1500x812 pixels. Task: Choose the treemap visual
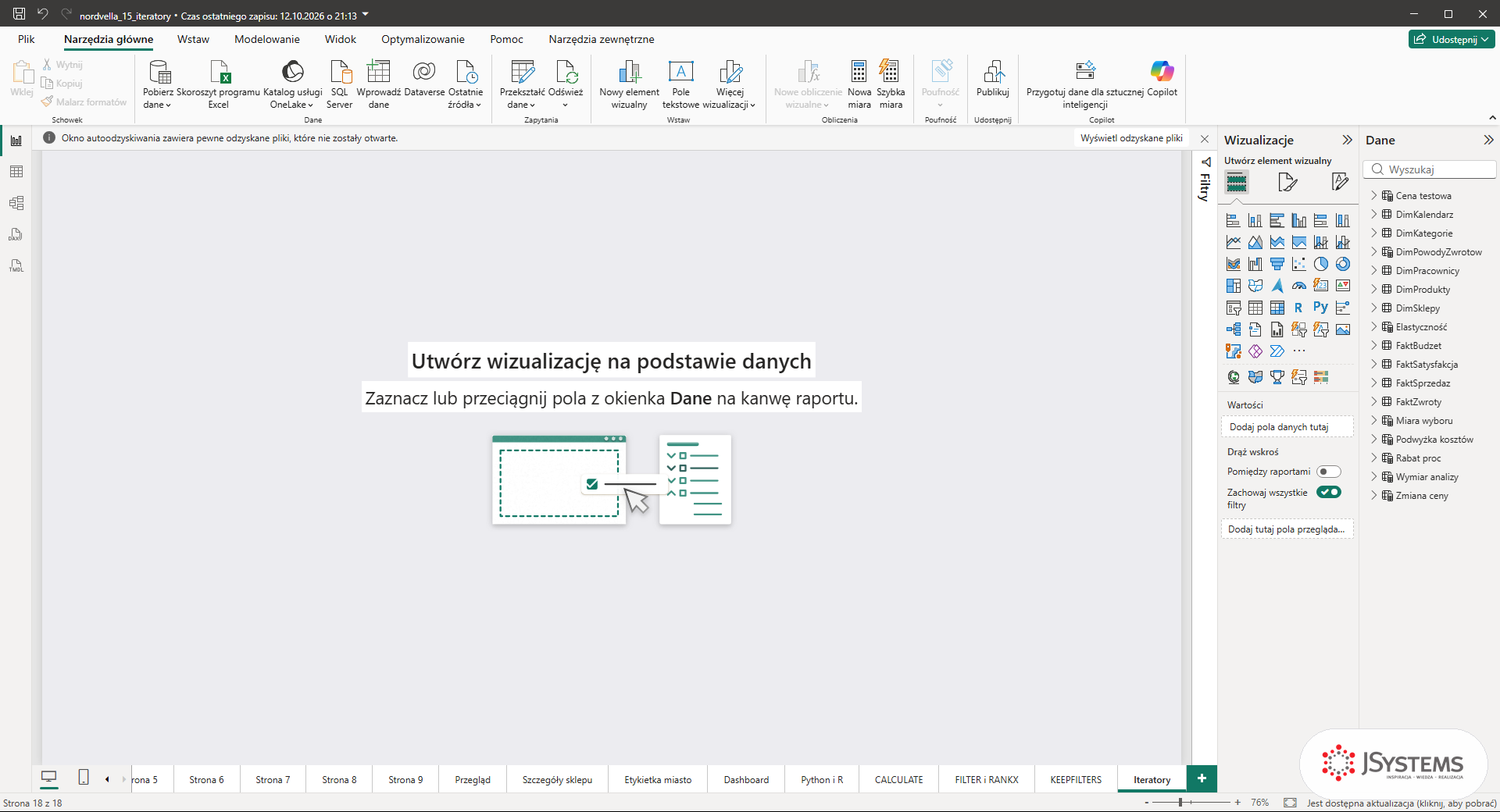click(x=1234, y=286)
